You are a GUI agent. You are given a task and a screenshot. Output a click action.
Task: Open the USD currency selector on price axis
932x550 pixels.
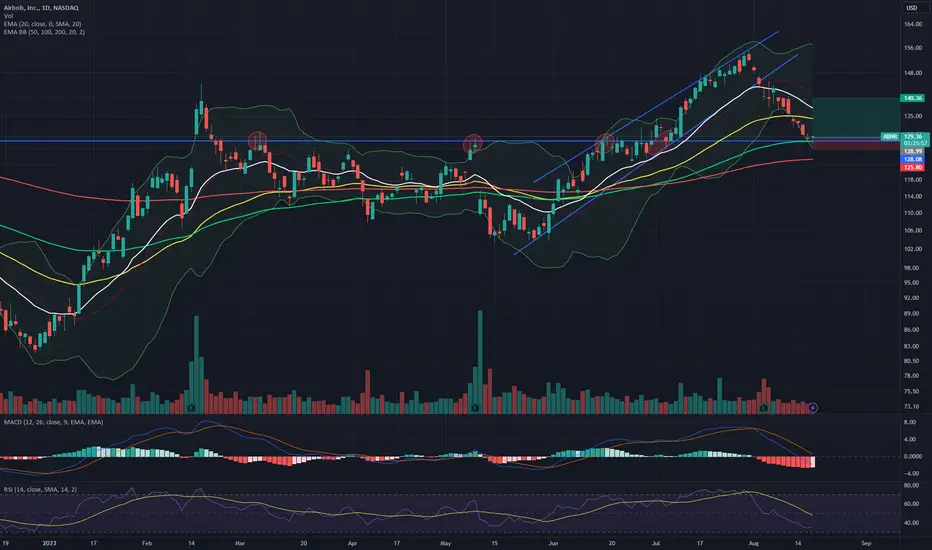(911, 8)
